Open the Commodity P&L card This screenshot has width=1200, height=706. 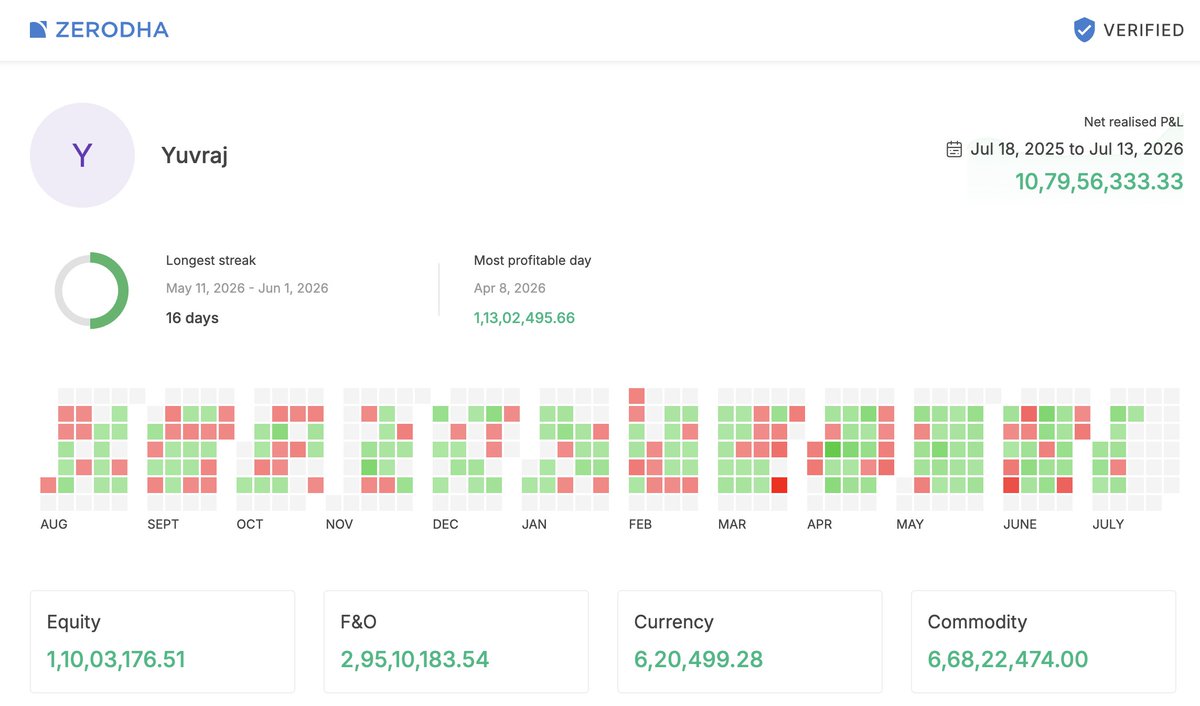pyautogui.click(x=1043, y=641)
